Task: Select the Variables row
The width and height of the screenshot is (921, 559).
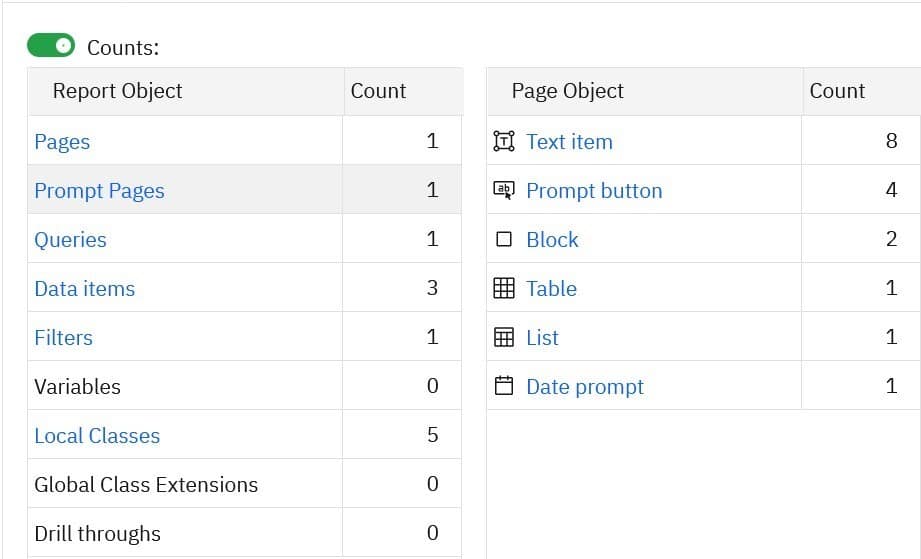Action: (77, 387)
